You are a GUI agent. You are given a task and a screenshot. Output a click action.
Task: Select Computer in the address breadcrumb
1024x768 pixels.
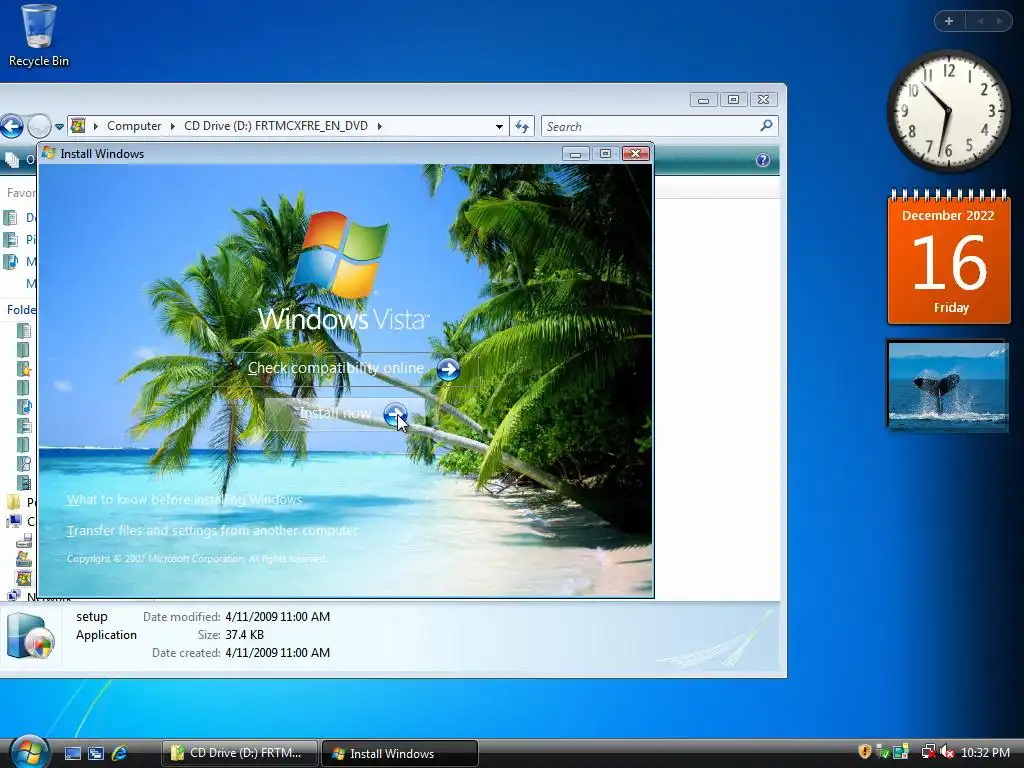[x=134, y=126]
